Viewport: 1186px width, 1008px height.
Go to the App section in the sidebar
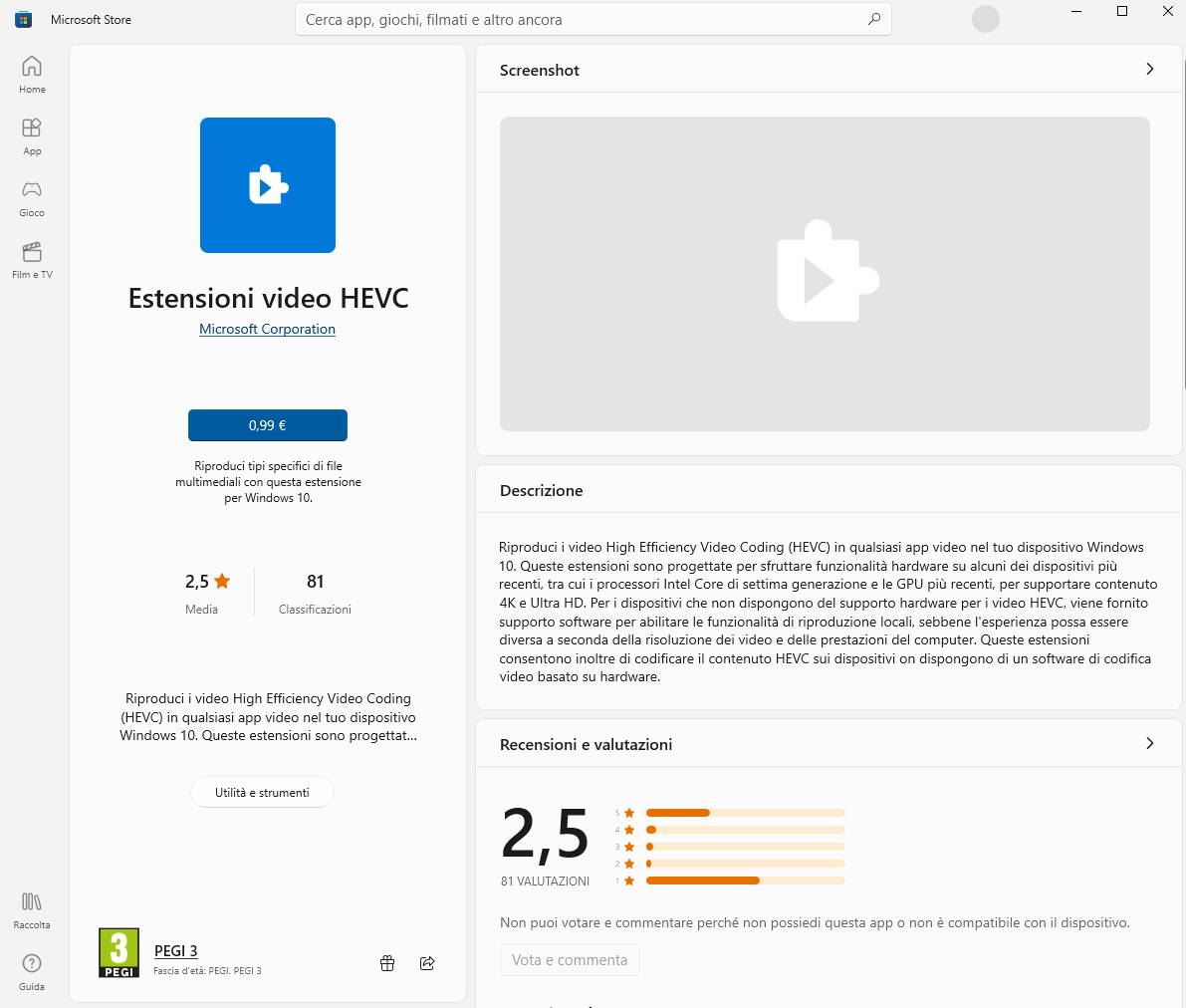pyautogui.click(x=32, y=136)
